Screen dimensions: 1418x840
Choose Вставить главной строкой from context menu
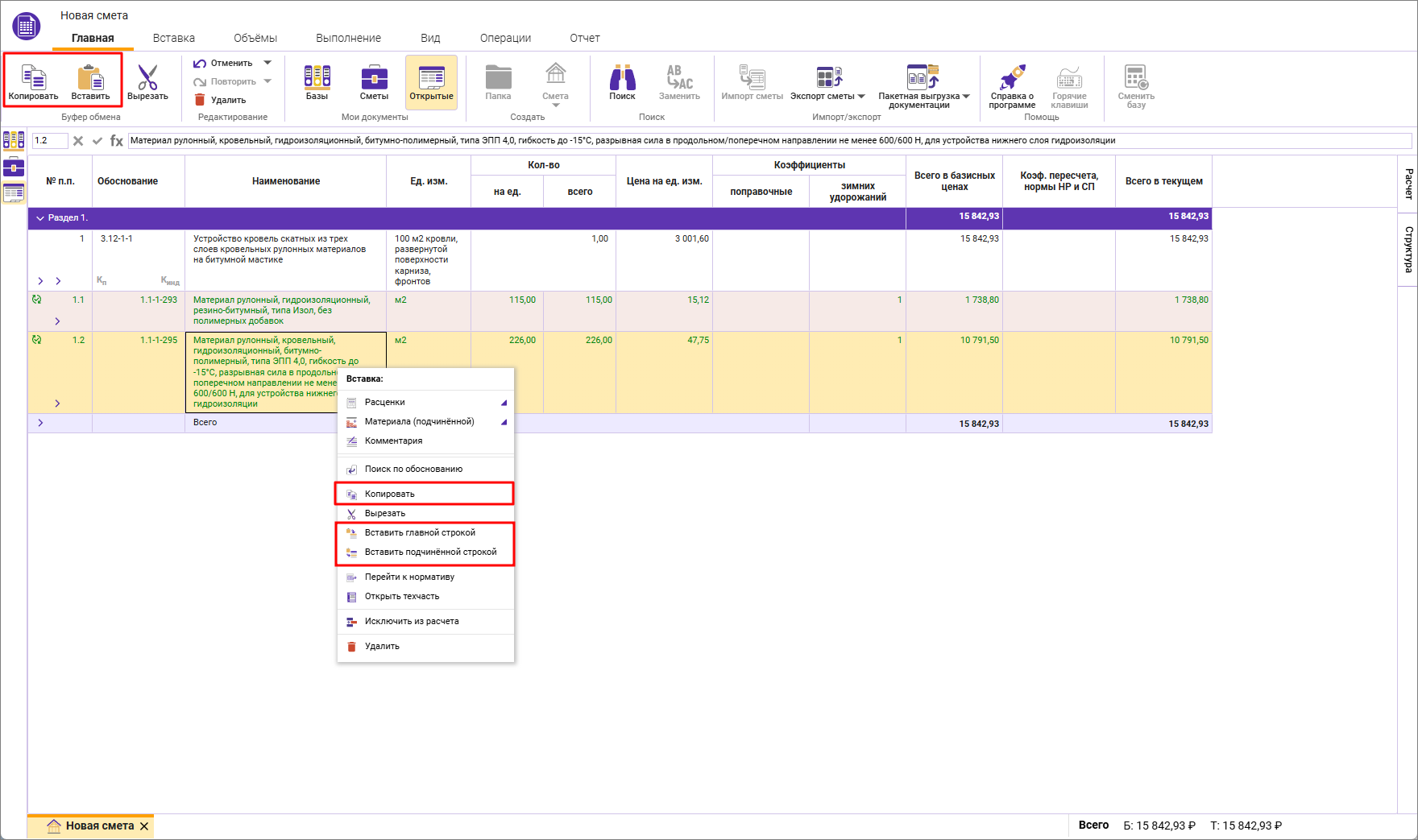point(420,532)
